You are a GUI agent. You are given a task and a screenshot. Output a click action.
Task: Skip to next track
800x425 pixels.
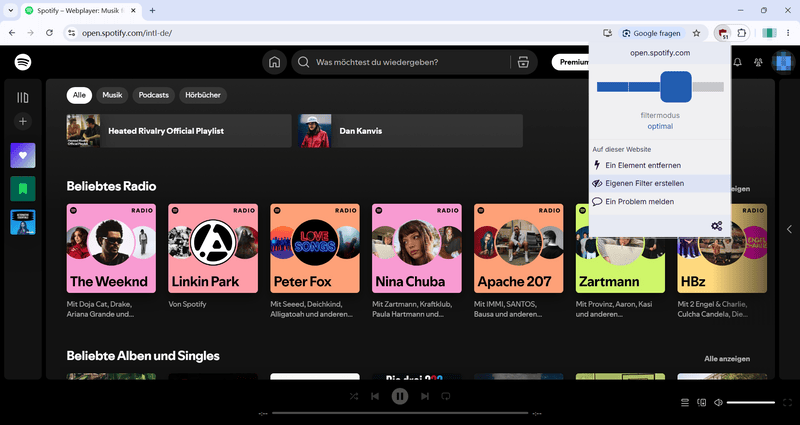(x=424, y=396)
